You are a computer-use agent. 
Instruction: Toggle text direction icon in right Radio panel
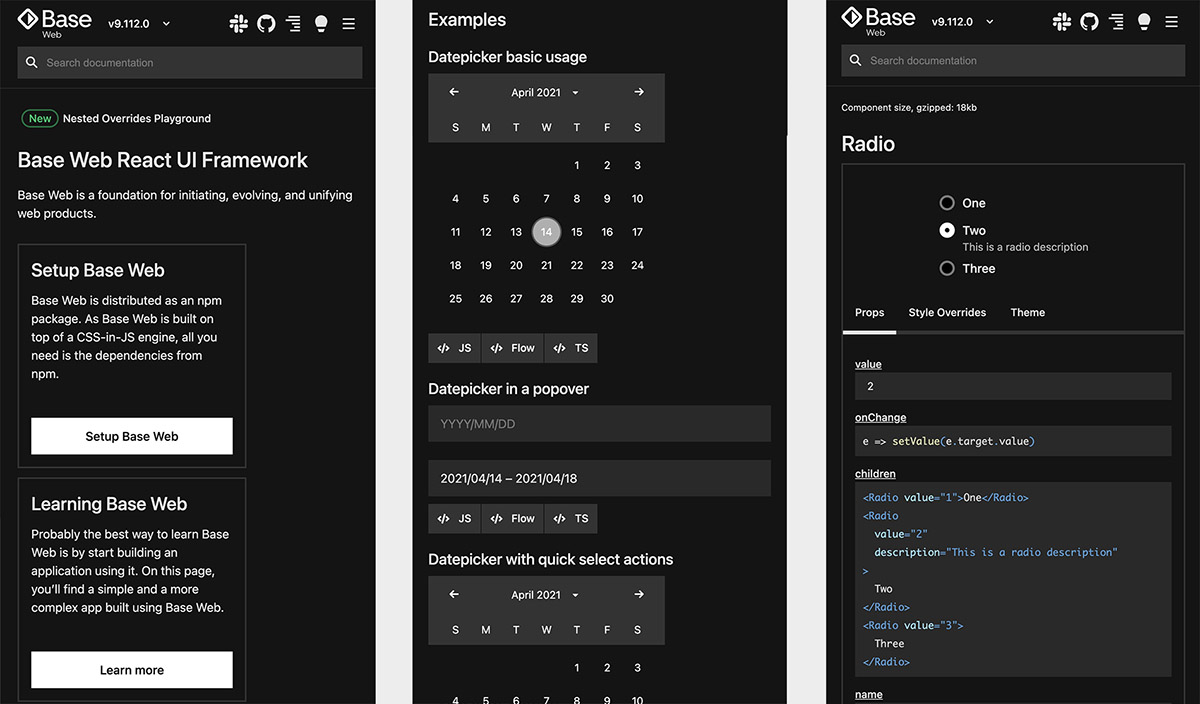(x=1117, y=21)
